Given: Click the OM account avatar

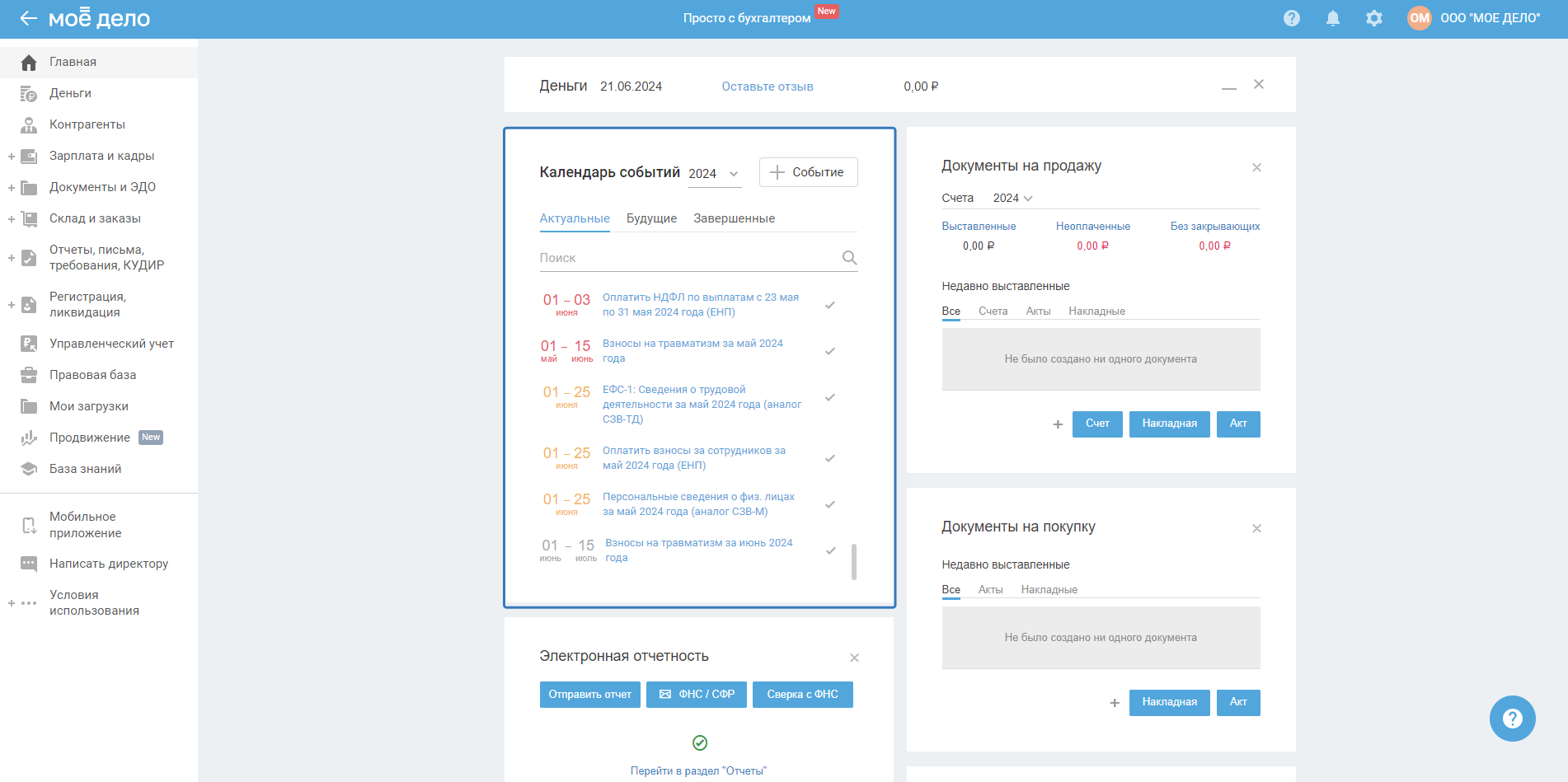Looking at the screenshot, I should pos(1420,18).
